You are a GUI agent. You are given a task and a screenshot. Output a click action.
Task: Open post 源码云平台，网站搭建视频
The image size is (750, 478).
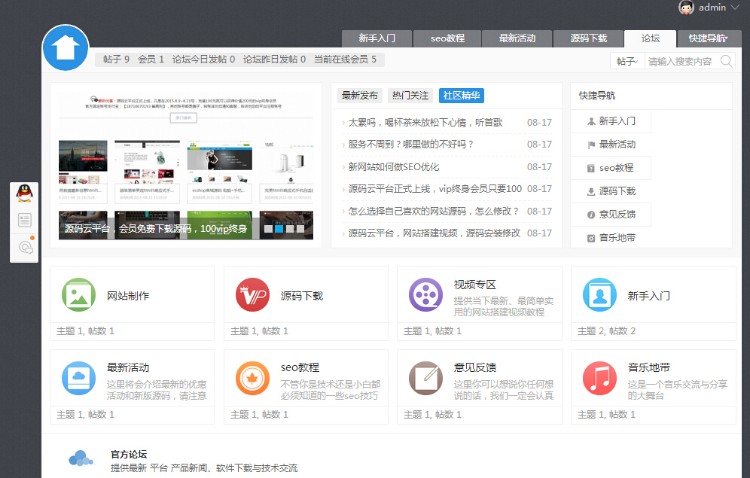click(x=434, y=233)
